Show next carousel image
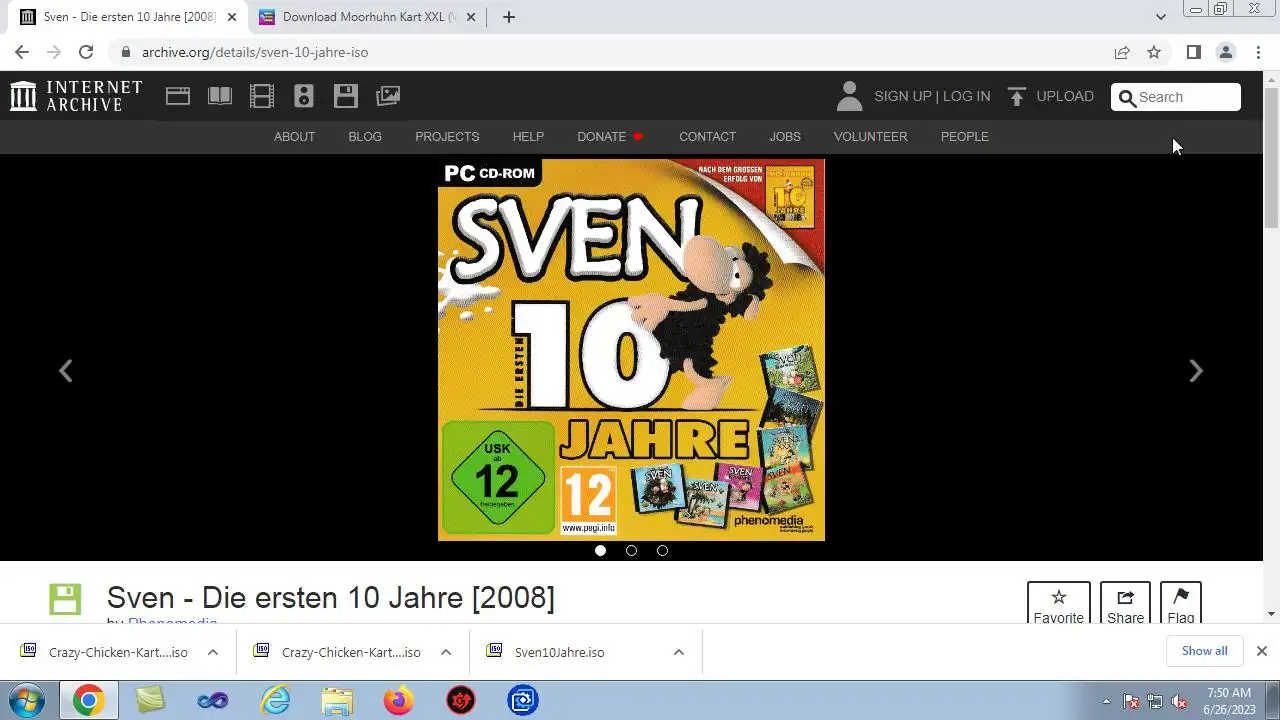Screen dimensions: 1280x720 (x=1196, y=371)
